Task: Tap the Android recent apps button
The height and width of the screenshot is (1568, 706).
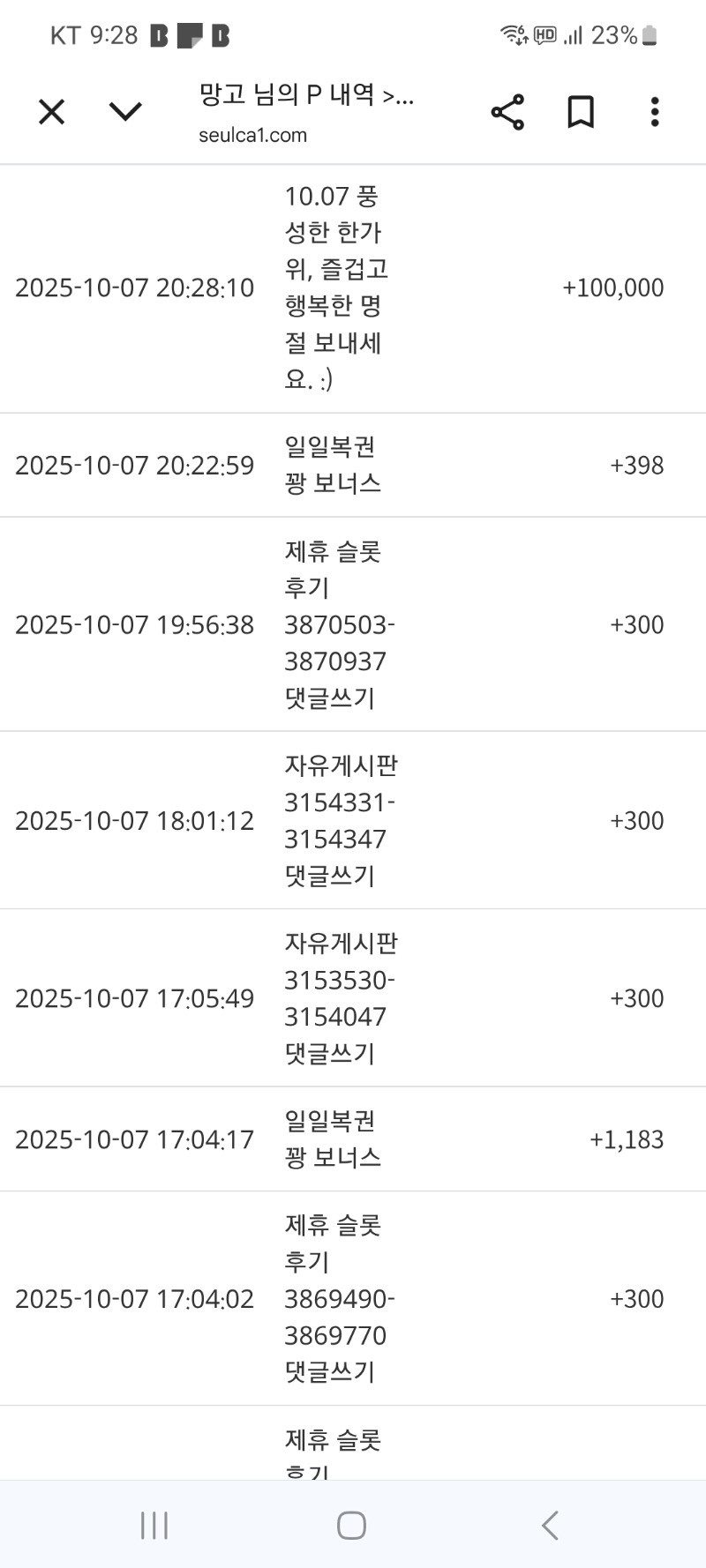Action: pos(154,1525)
